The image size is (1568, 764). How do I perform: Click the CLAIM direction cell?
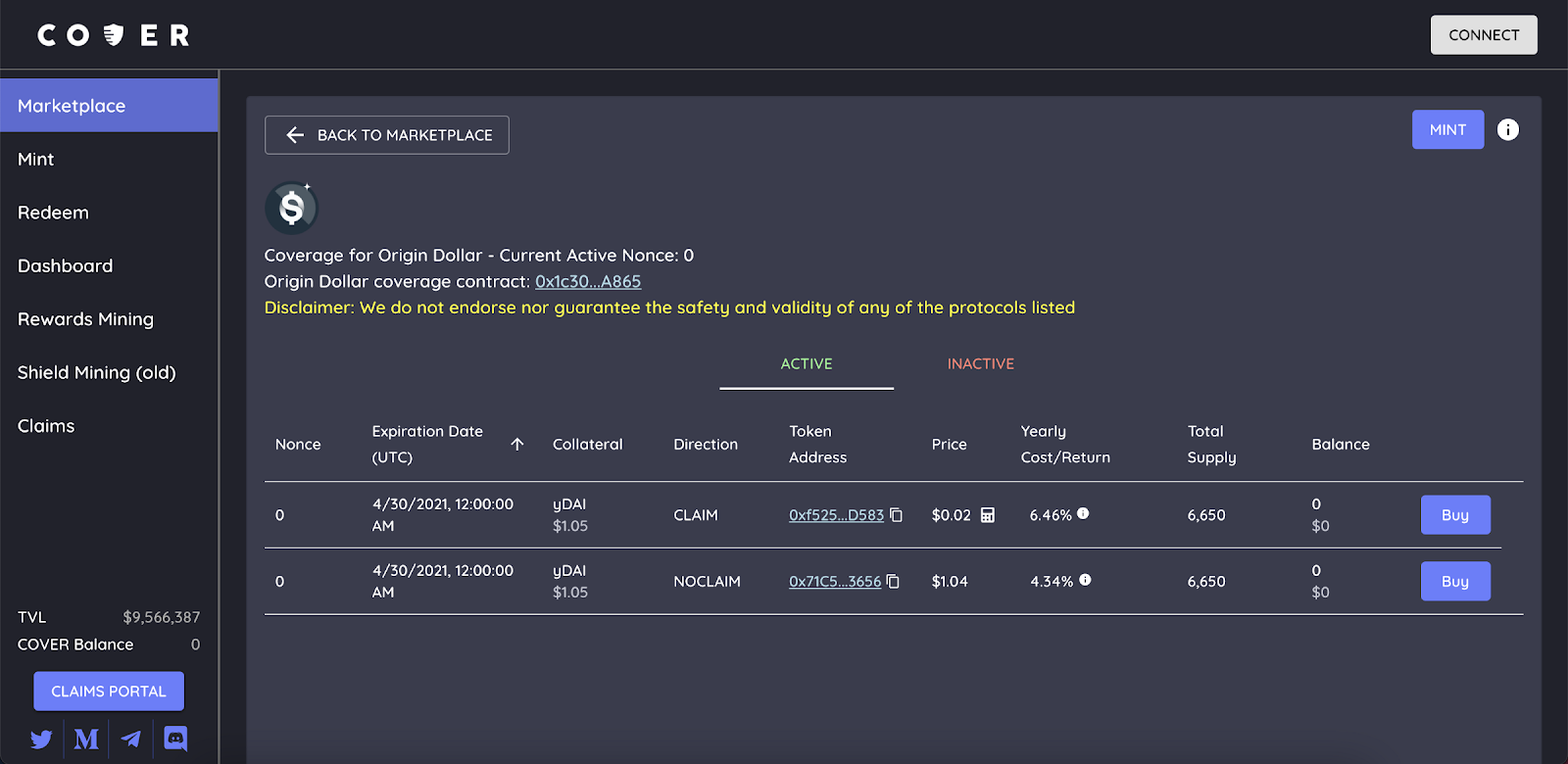[696, 515]
